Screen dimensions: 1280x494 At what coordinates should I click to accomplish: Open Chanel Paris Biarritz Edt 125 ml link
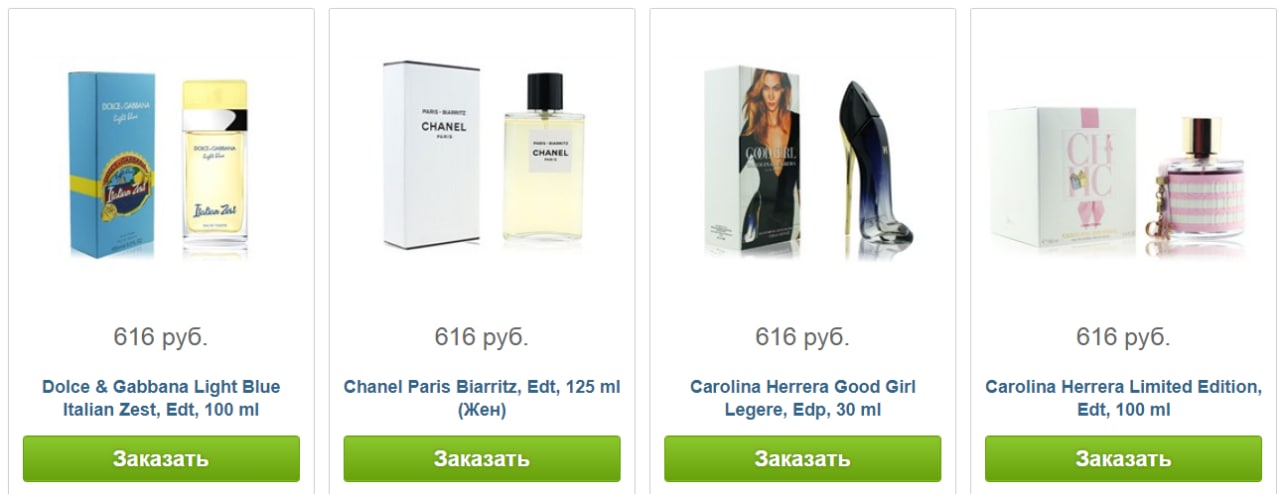point(482,398)
